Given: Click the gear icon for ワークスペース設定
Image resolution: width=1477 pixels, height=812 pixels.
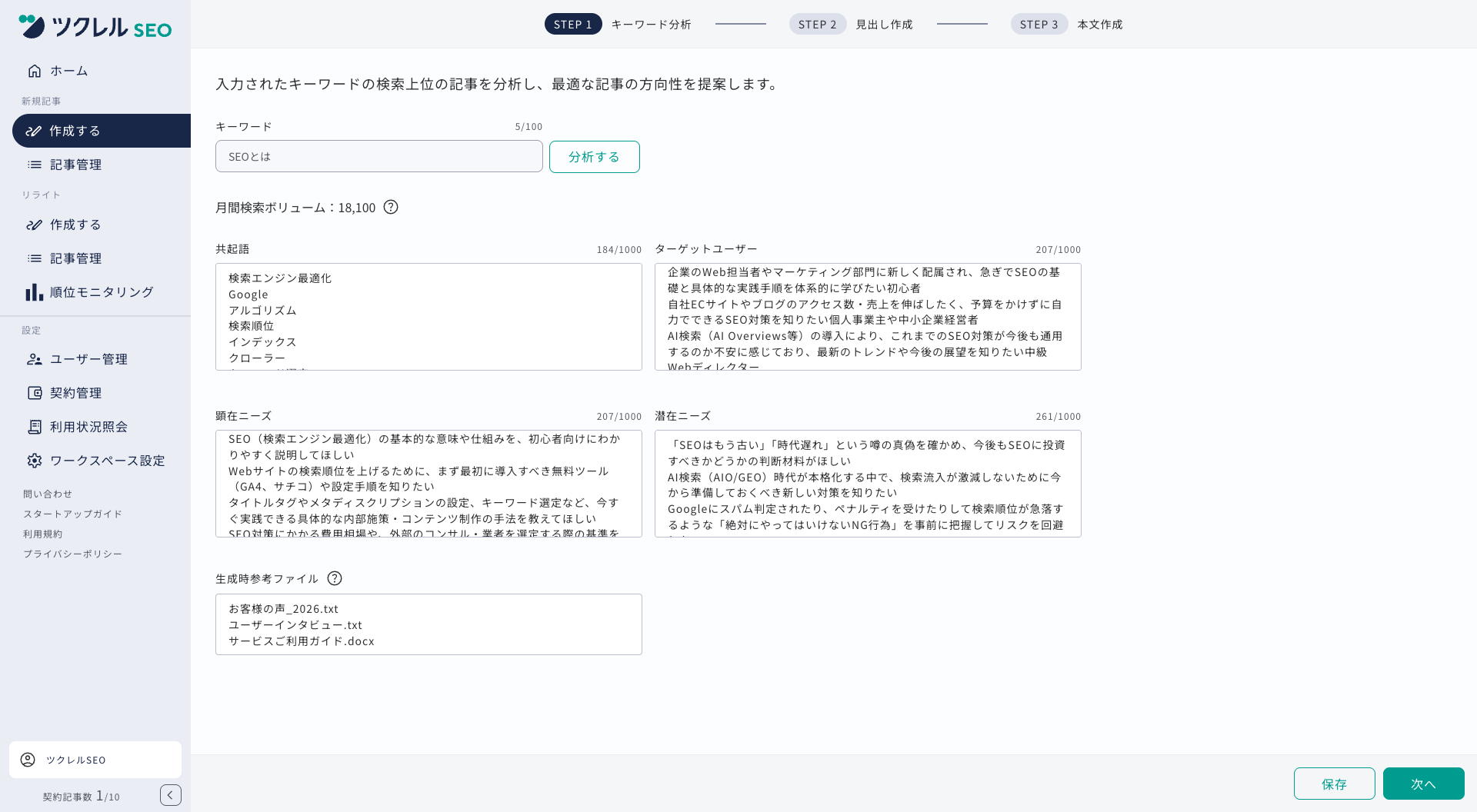Looking at the screenshot, I should [x=35, y=461].
